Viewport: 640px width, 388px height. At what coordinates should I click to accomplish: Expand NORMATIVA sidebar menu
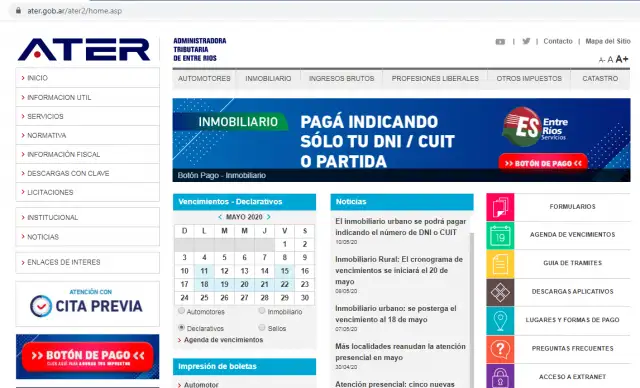pos(87,135)
